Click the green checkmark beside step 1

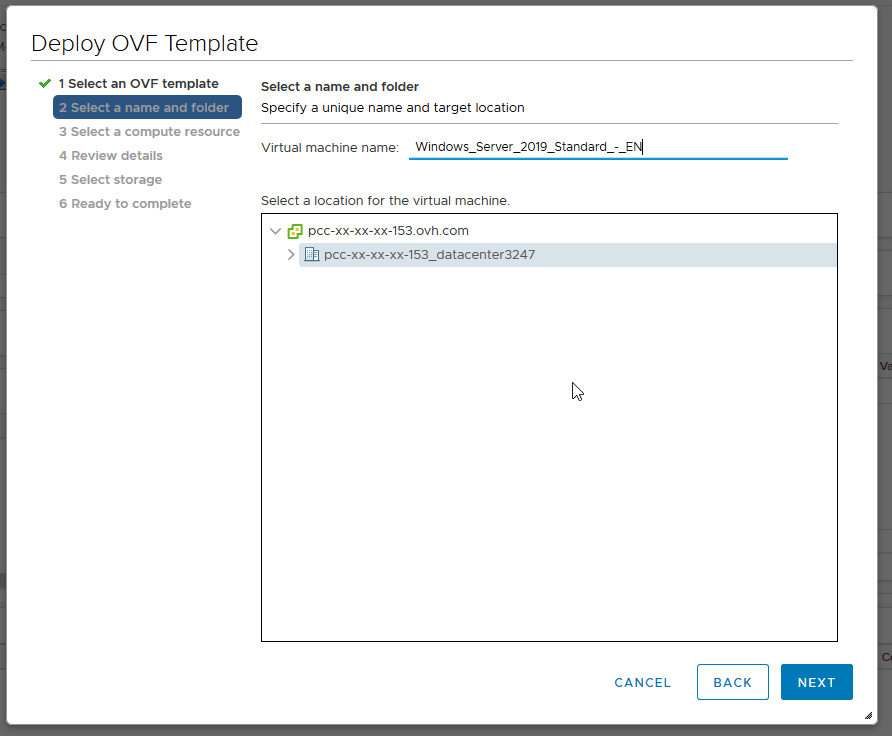click(45, 84)
